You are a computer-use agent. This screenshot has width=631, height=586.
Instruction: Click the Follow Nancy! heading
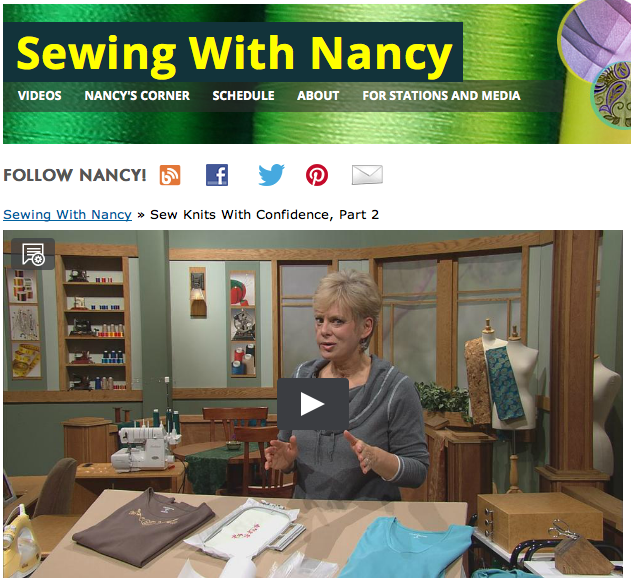(74, 175)
